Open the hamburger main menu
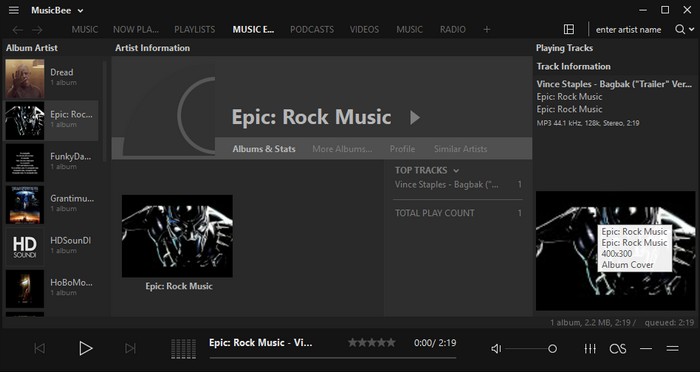The width and height of the screenshot is (700, 372). (14, 10)
